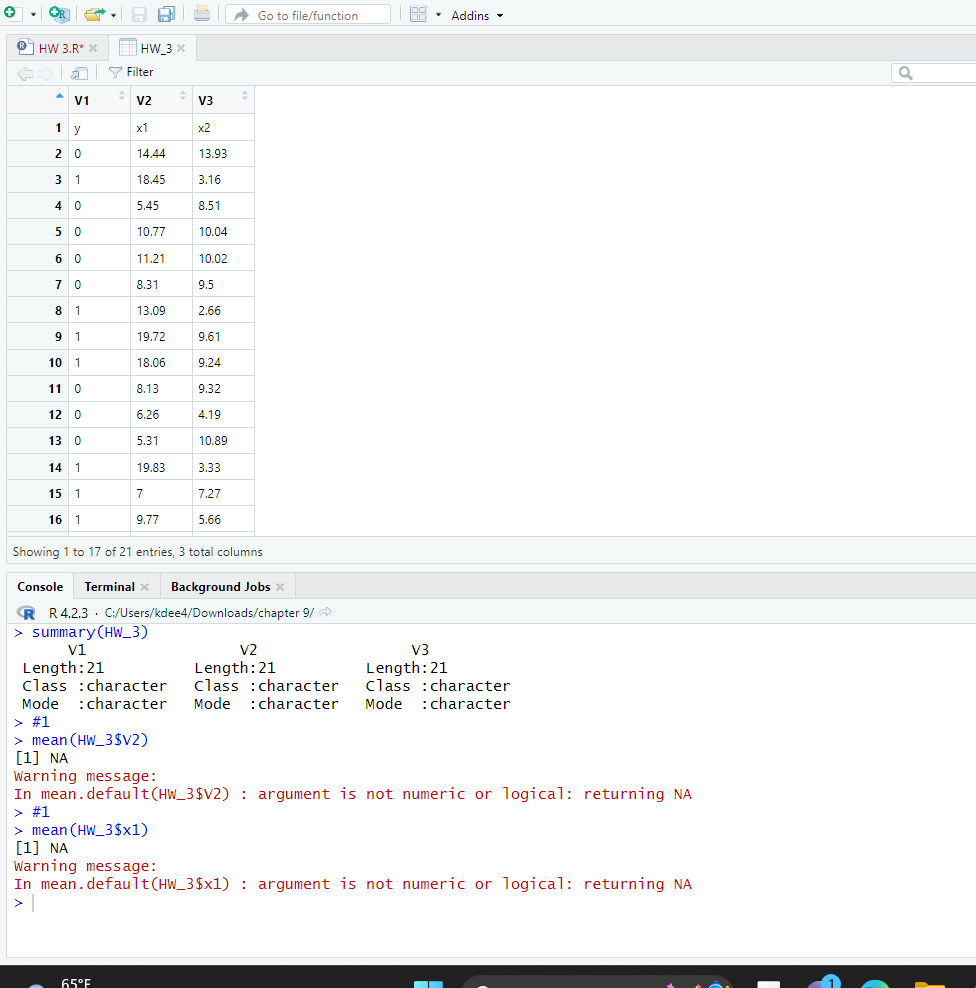976x988 pixels.
Task: Select the Terminal tab
Action: (108, 586)
